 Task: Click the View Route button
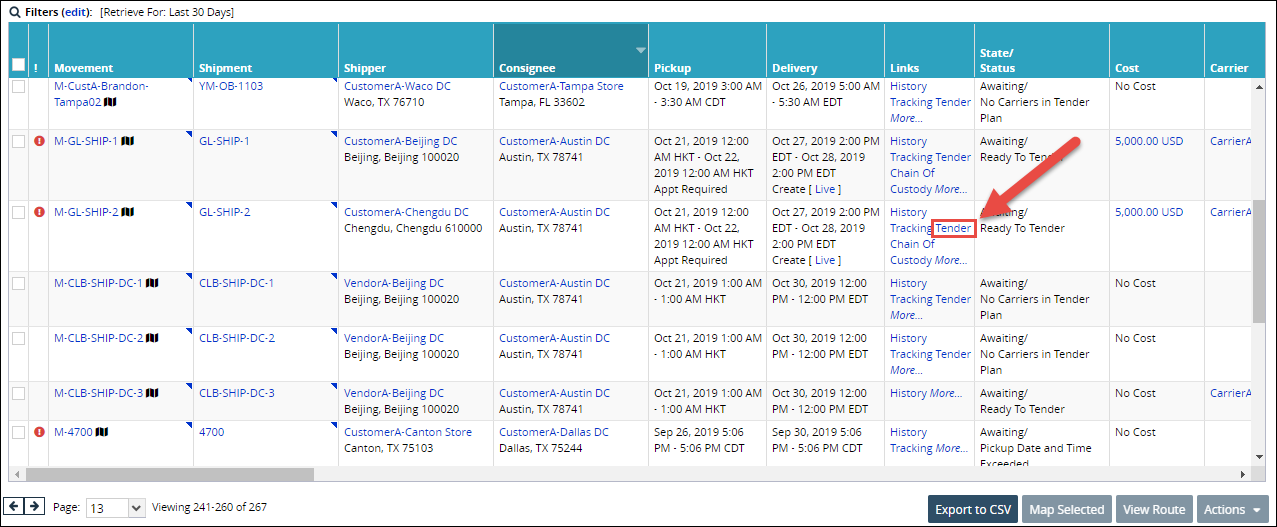click(1154, 509)
